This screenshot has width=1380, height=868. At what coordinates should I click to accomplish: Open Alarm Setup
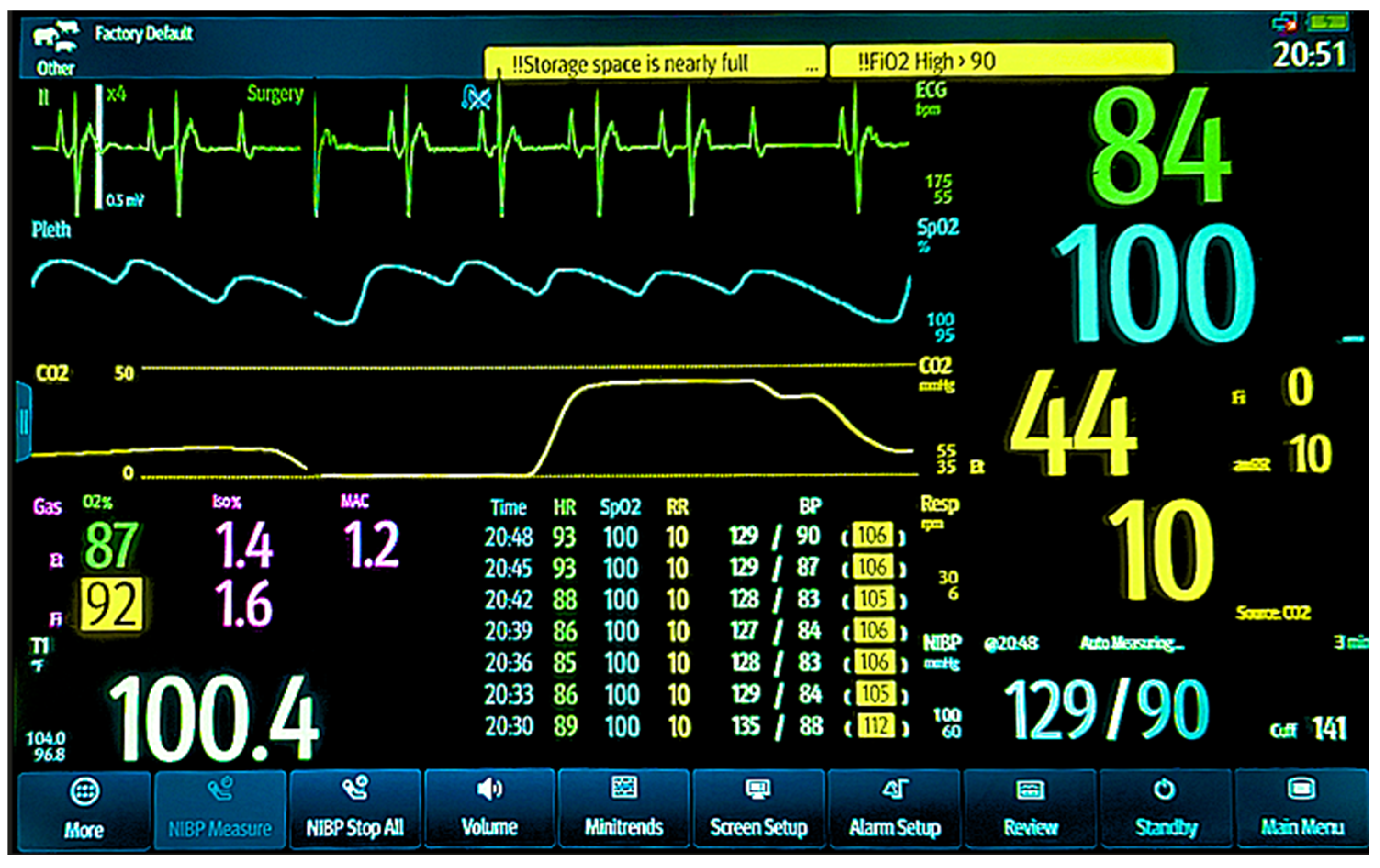[894, 809]
